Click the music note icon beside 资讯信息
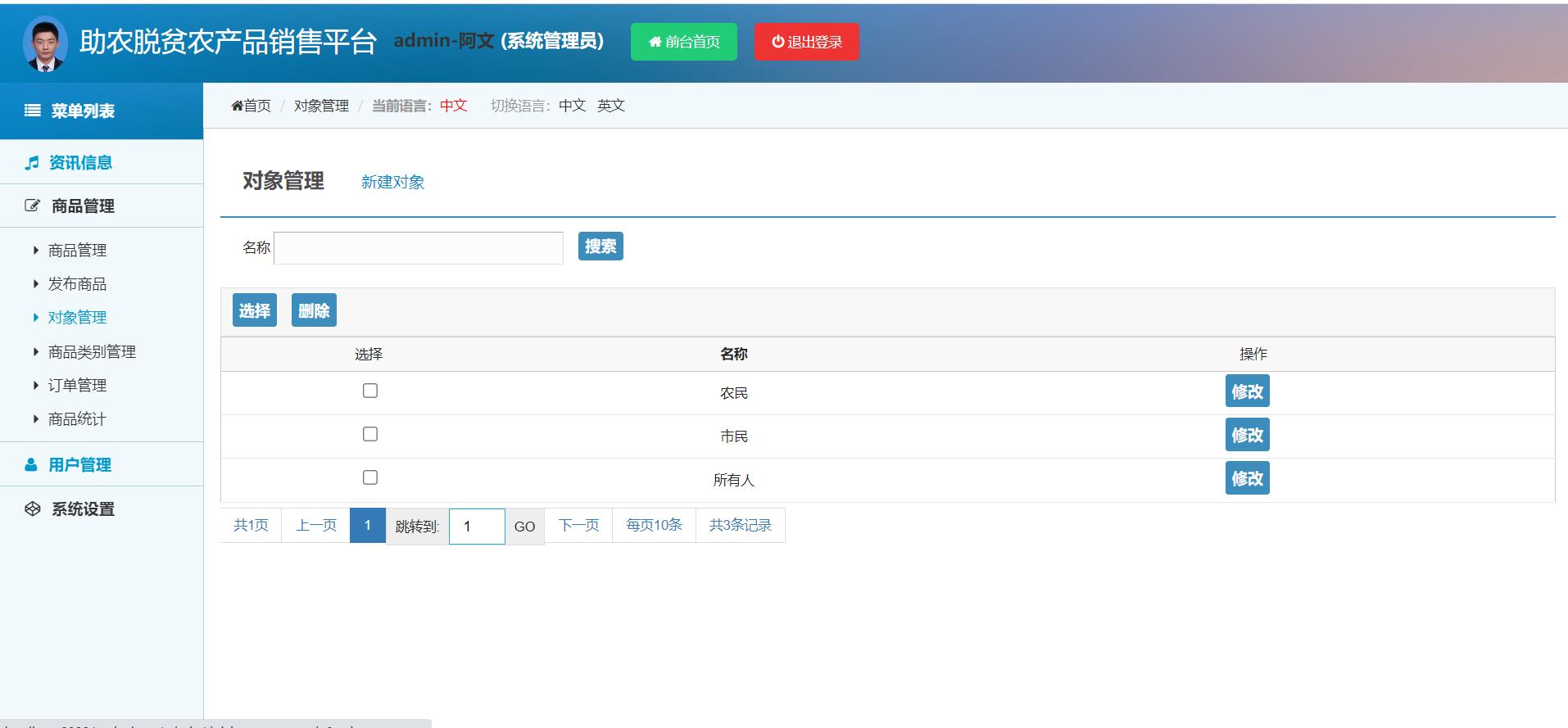The width and height of the screenshot is (1568, 728). tap(32, 163)
